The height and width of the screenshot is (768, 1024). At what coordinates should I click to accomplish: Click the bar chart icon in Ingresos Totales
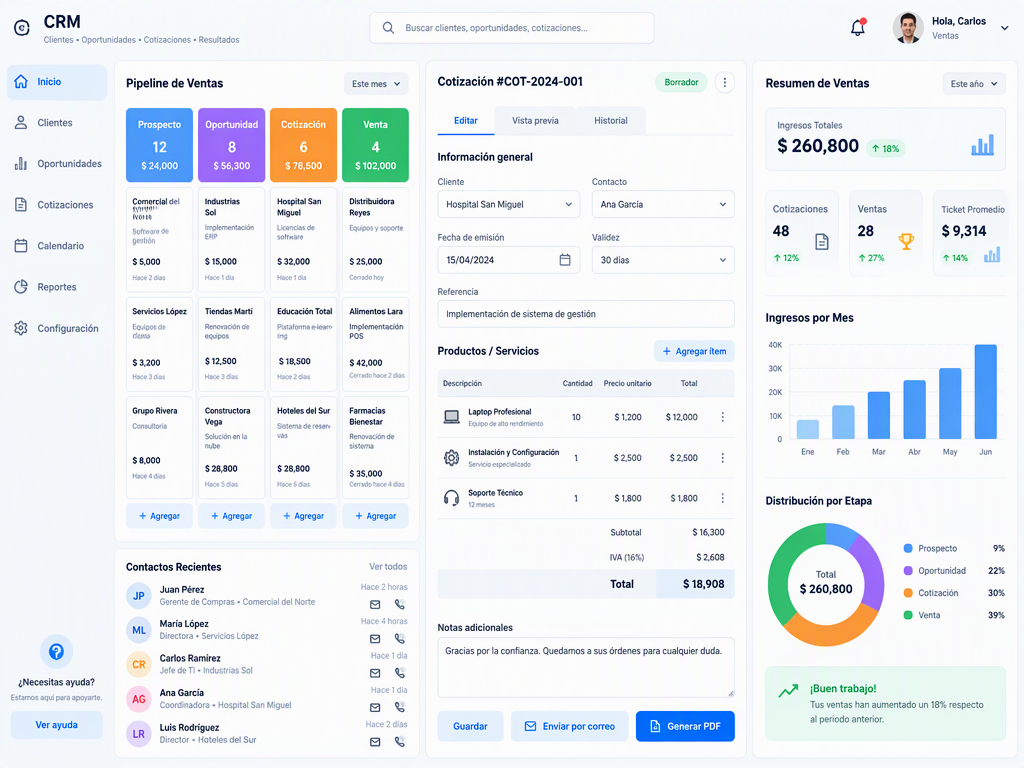point(982,145)
